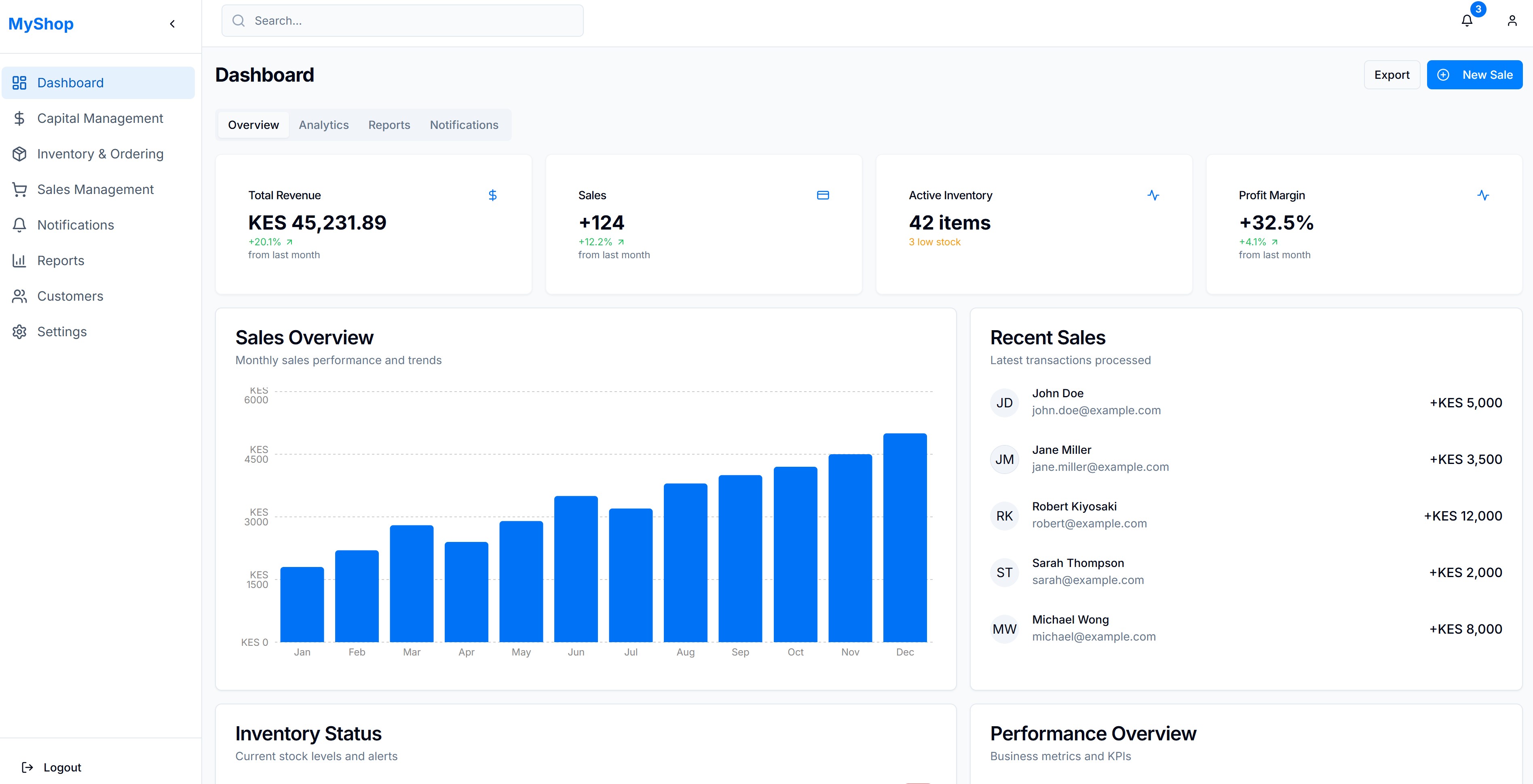The image size is (1533, 784).
Task: Click the notification bell icon in header
Action: (1466, 21)
